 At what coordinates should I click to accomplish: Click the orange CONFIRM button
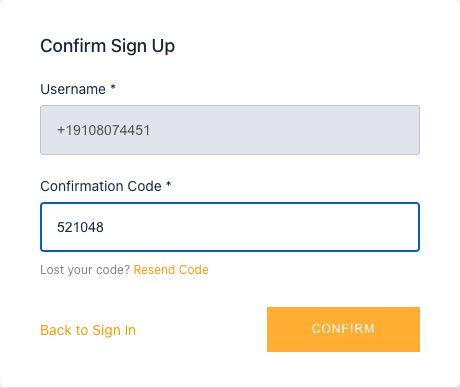pos(343,329)
